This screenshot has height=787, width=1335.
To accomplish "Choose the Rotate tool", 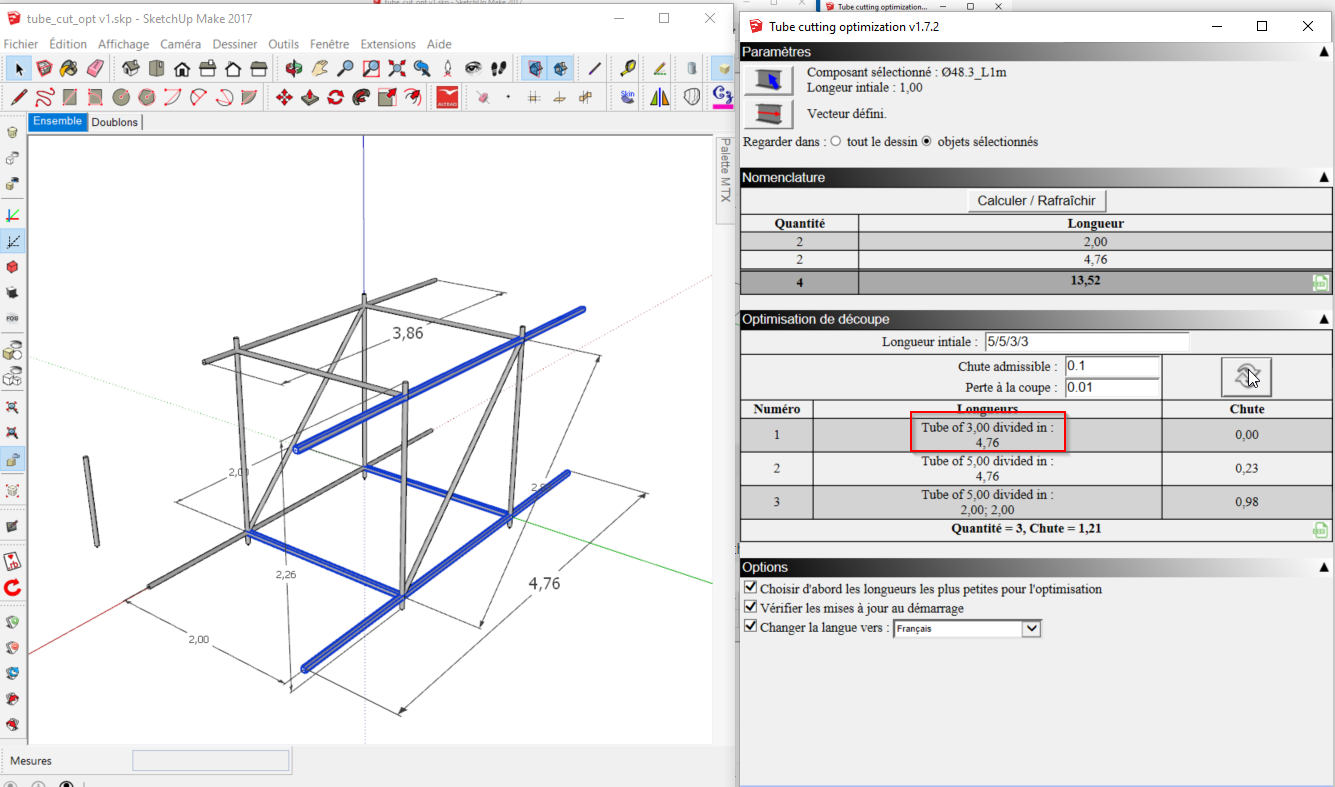I will (336, 97).
